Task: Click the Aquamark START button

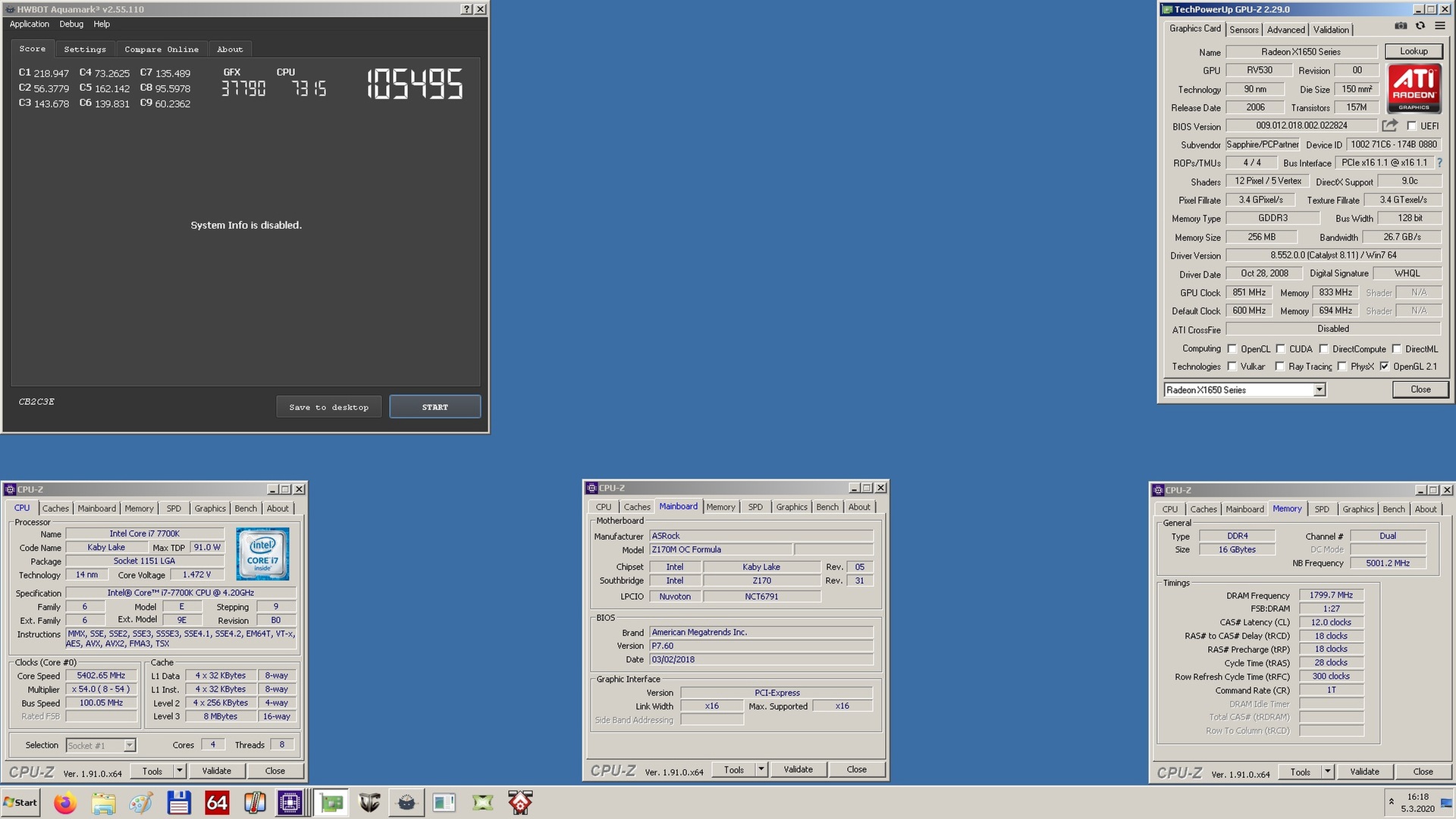Action: 435,407
